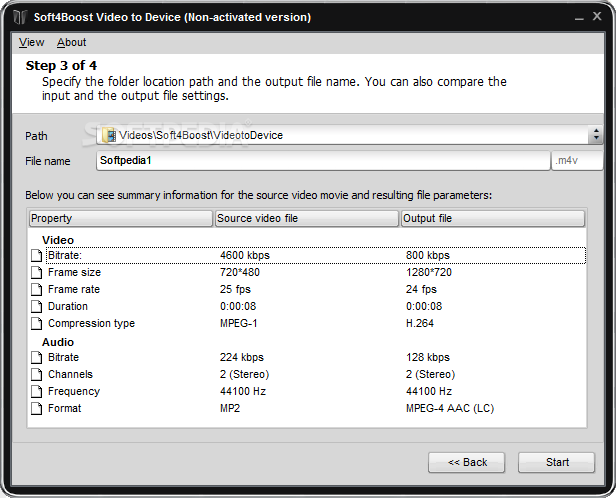
Task: Click the output audio value 128 kbps
Action: click(428, 357)
